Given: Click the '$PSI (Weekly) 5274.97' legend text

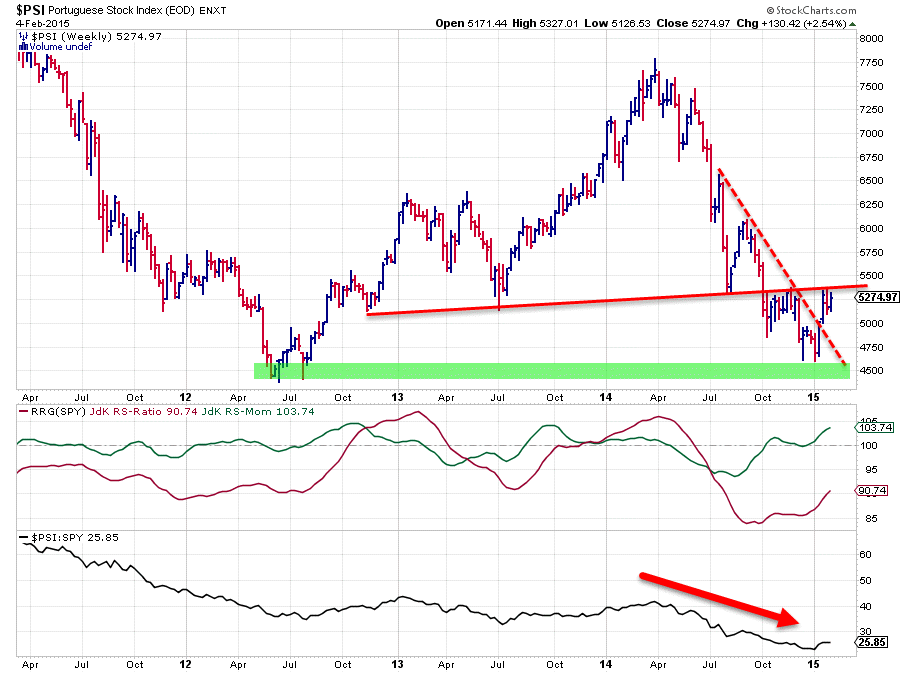Looking at the screenshot, I should coord(96,36).
